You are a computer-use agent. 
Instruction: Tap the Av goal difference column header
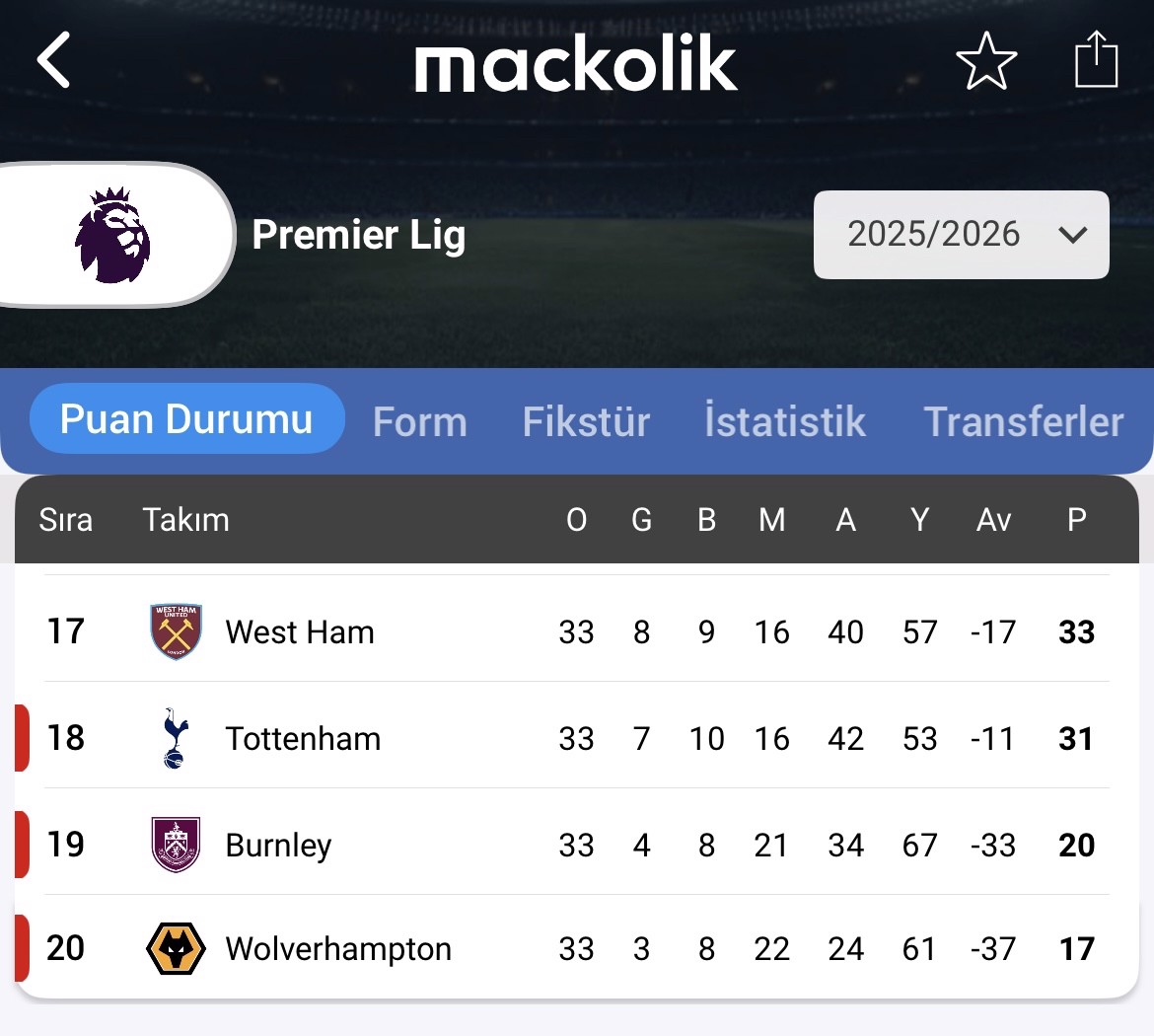tap(993, 520)
